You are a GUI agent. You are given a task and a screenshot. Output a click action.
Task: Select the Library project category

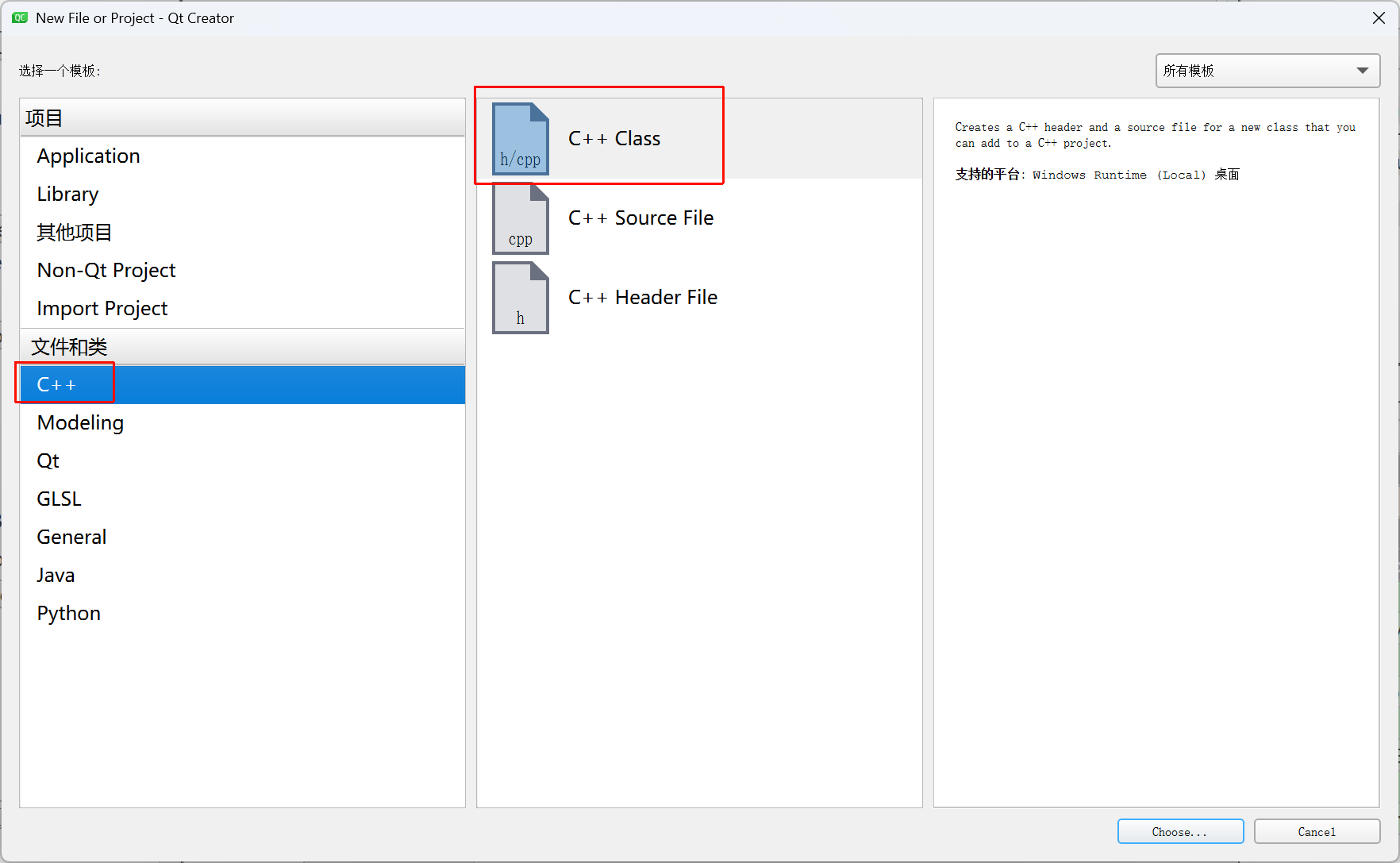tap(242, 195)
